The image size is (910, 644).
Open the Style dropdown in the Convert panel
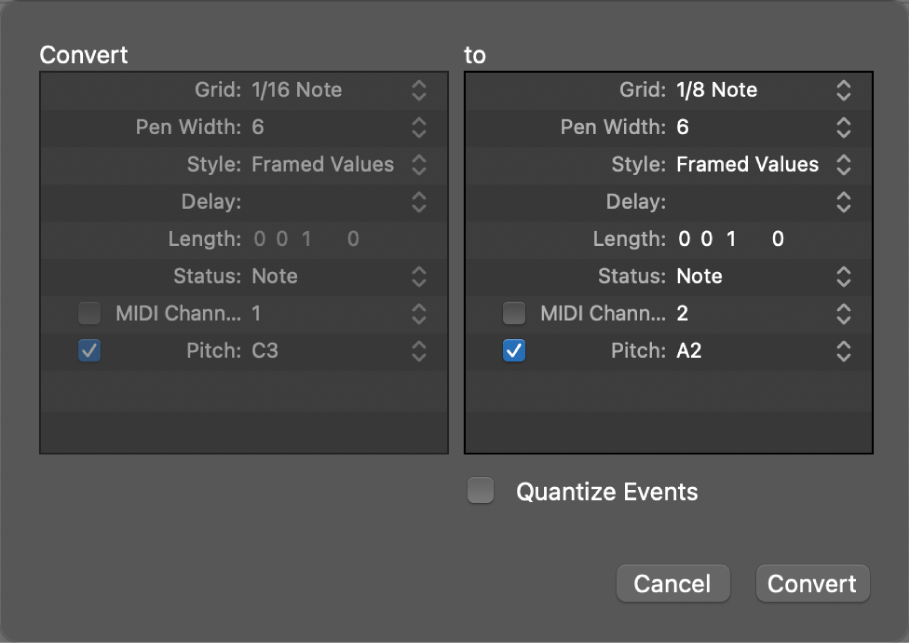coord(419,164)
